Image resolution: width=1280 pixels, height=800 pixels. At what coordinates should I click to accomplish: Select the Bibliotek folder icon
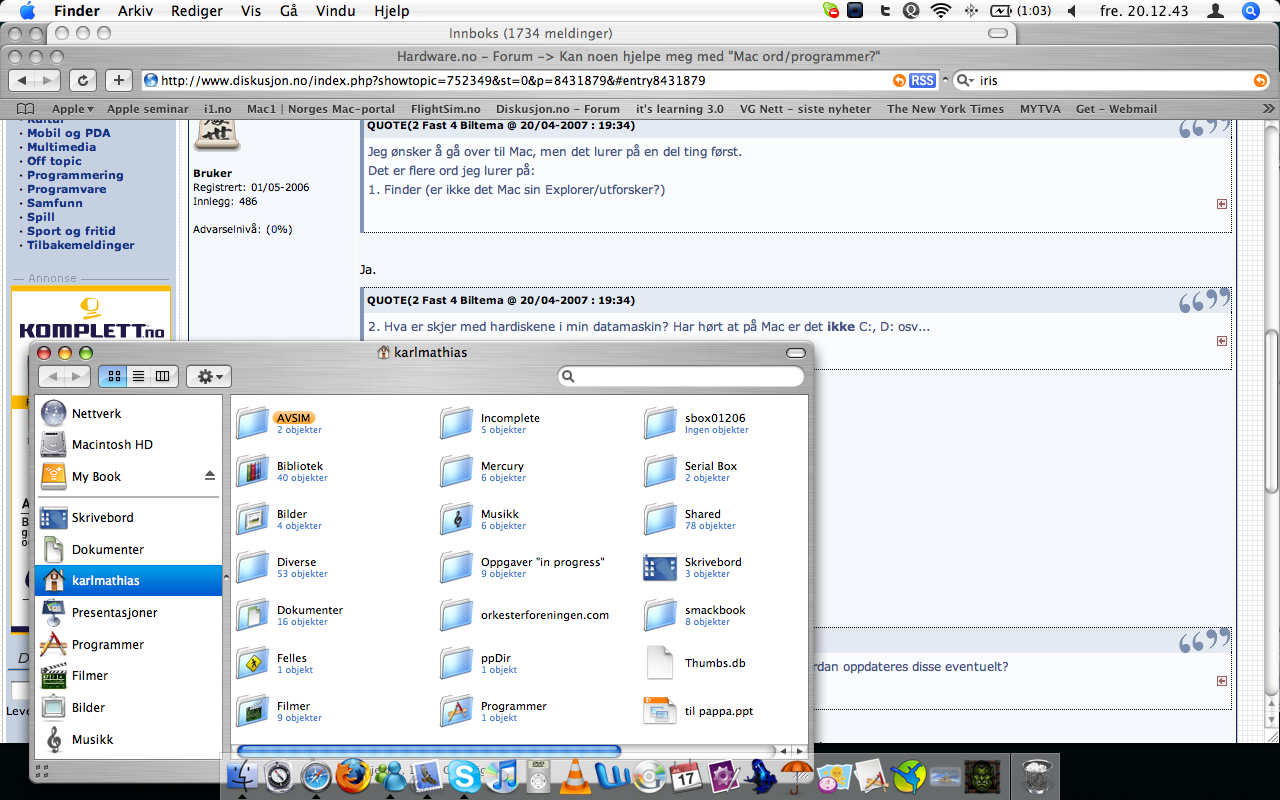click(x=253, y=471)
